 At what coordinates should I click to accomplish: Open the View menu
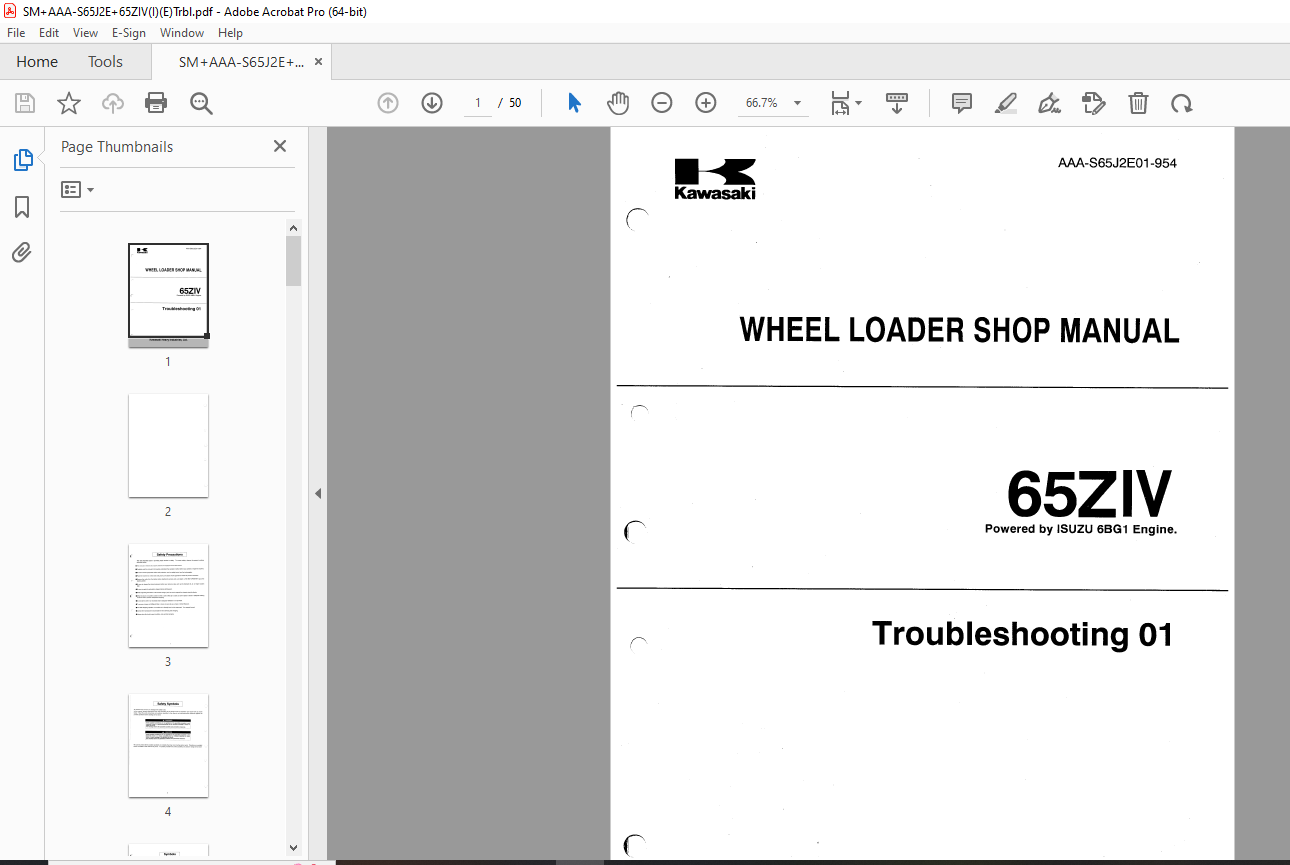(86, 33)
